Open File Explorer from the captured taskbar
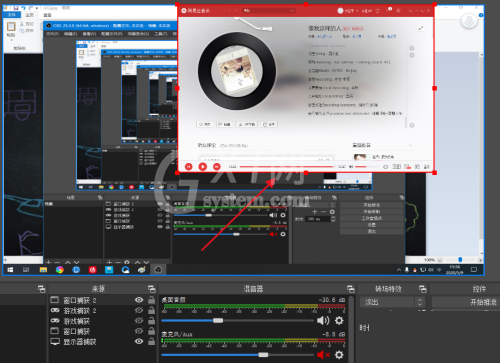Image resolution: width=500 pixels, height=363 pixels. click(x=43, y=270)
